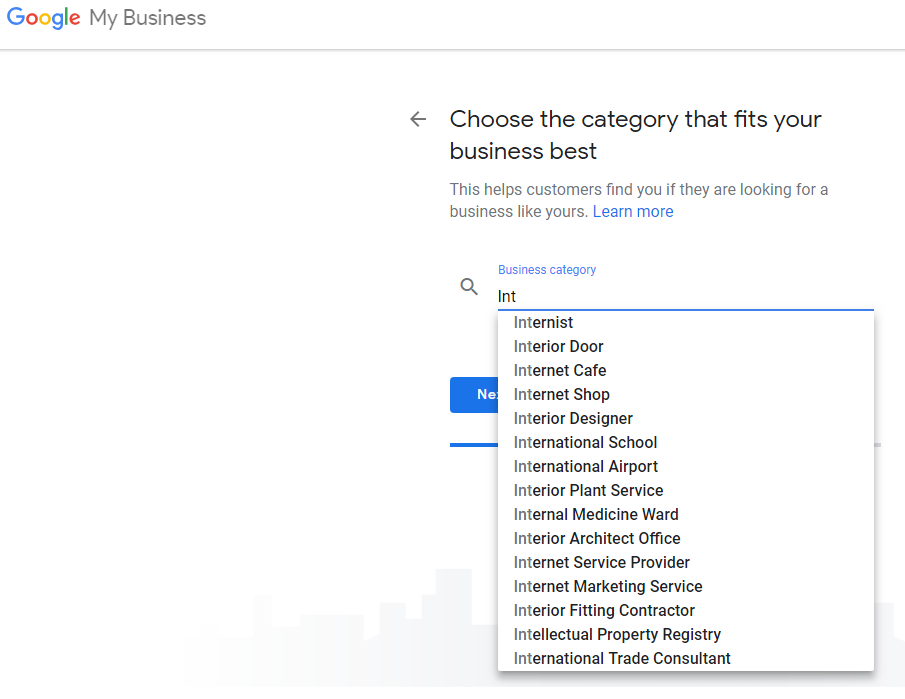Choose Interior Plant Service
This screenshot has height=699, width=905.
tap(589, 491)
